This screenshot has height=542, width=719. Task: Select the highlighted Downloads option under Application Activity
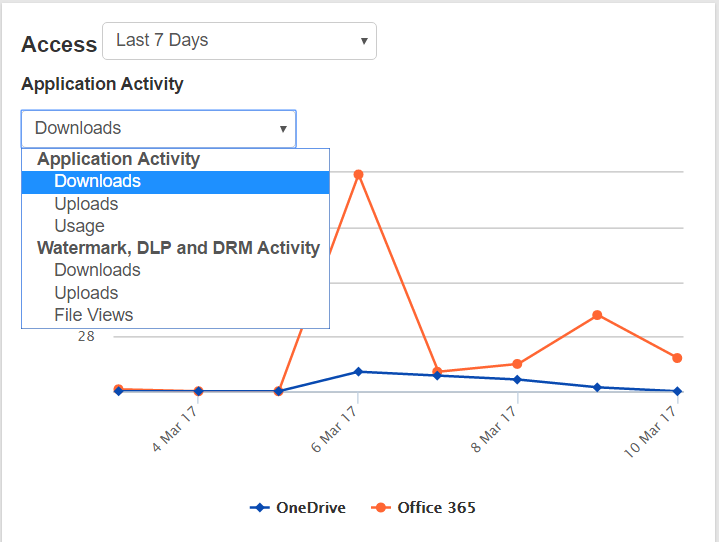175,182
